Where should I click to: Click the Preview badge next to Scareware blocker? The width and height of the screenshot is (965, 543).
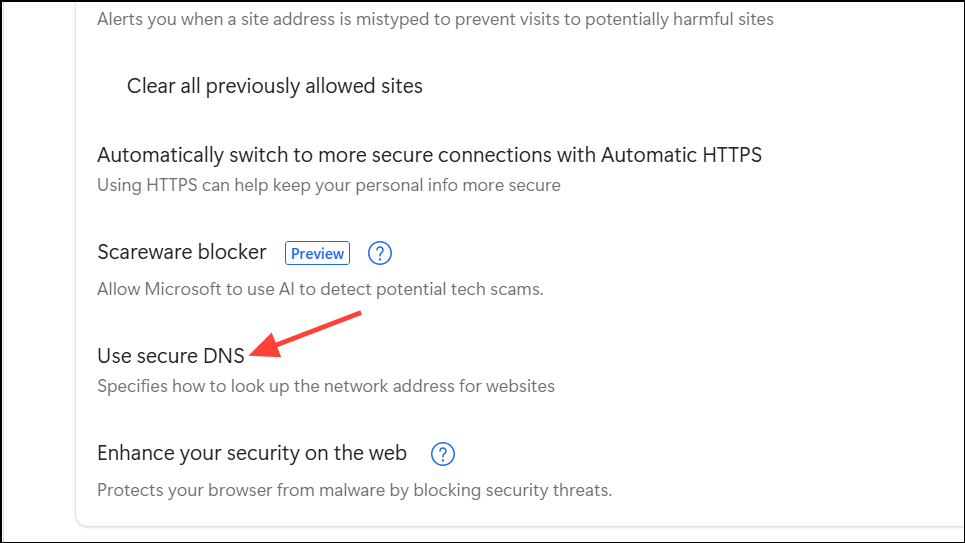point(318,253)
